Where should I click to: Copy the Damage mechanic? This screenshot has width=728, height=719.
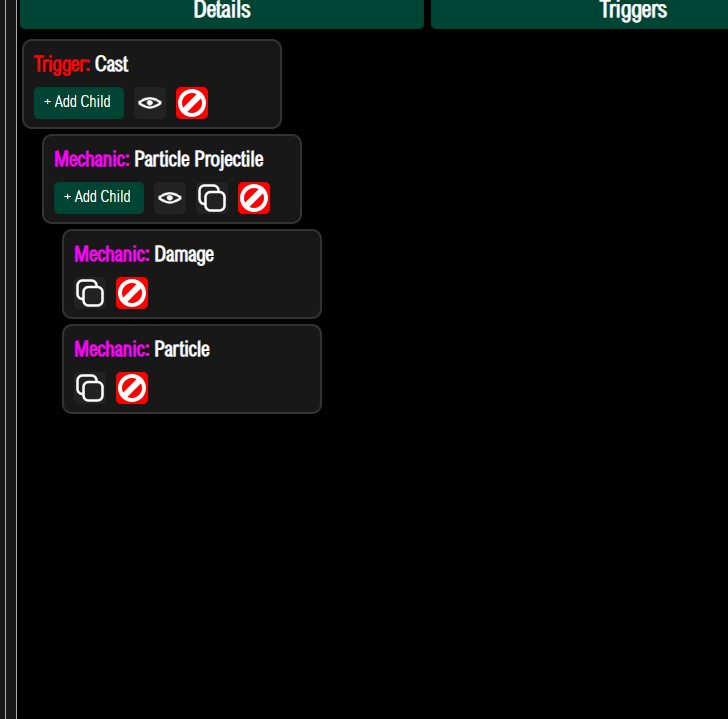(90, 293)
